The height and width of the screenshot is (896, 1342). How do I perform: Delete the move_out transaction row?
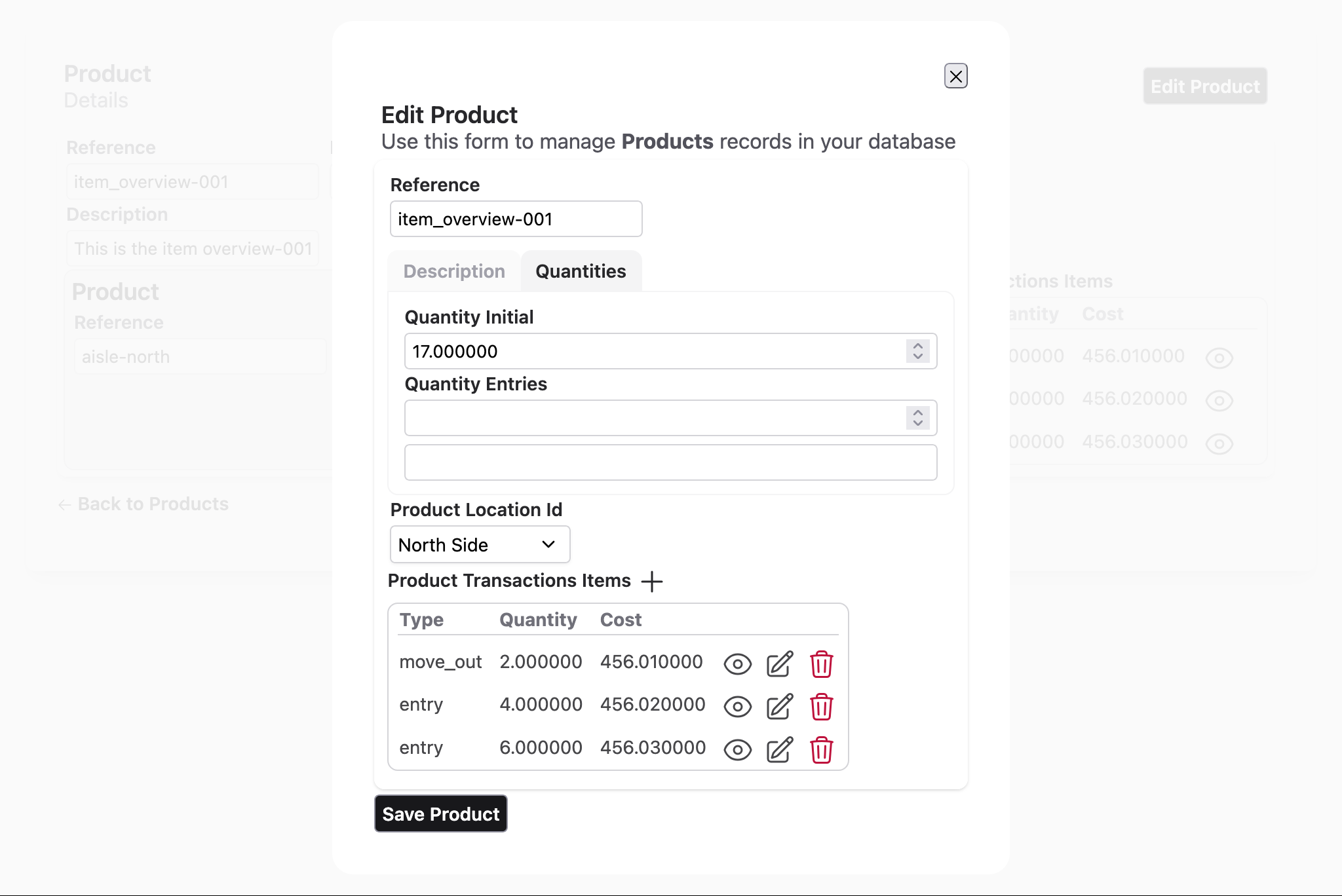(x=821, y=664)
